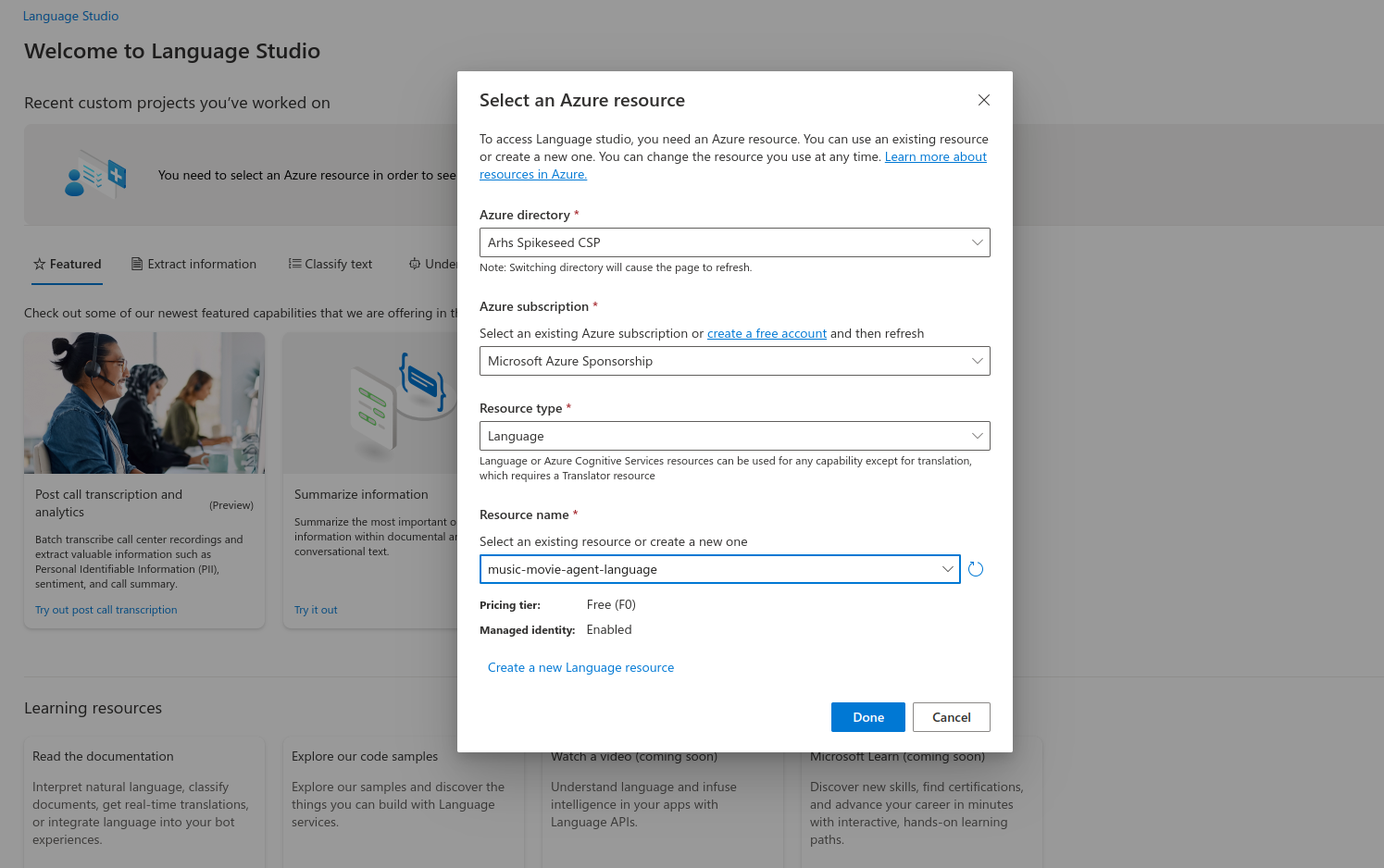Open Create a new Language resource link
This screenshot has width=1384, height=868.
click(580, 667)
